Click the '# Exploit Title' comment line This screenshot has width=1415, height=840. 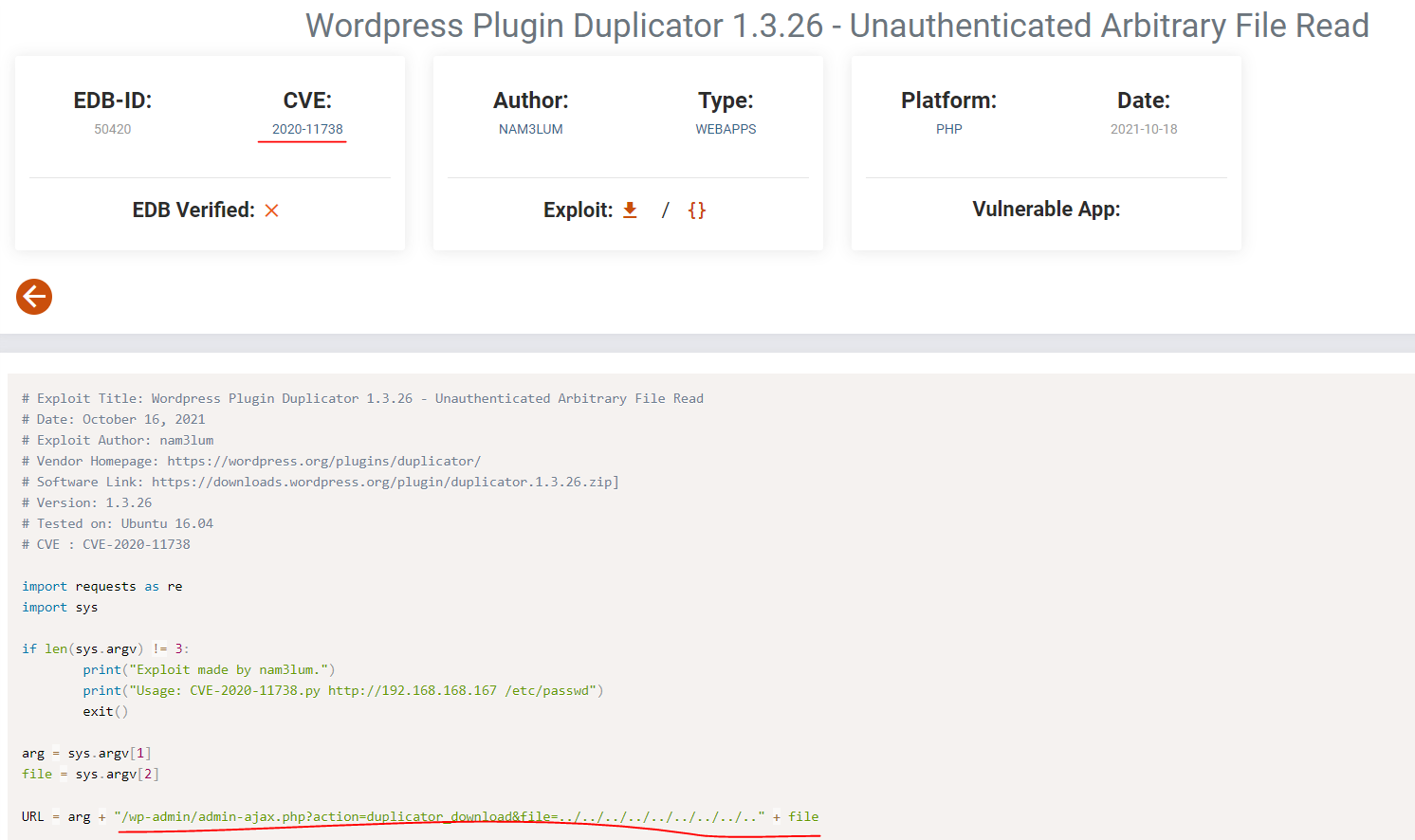tap(363, 398)
